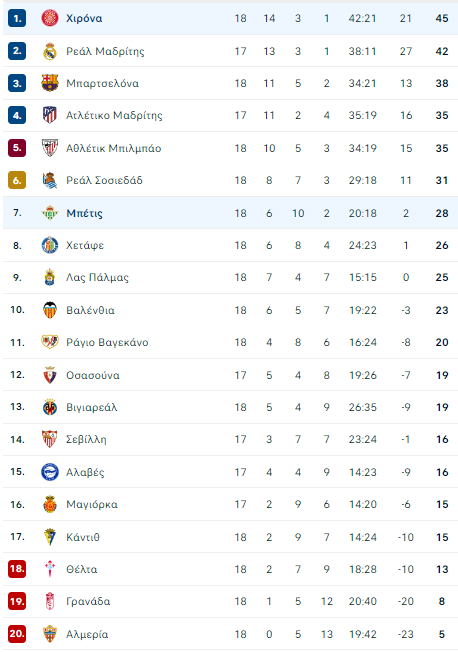Click the maroon rank 5 badge
Image resolution: width=458 pixels, height=652 pixels.
(x=17, y=148)
